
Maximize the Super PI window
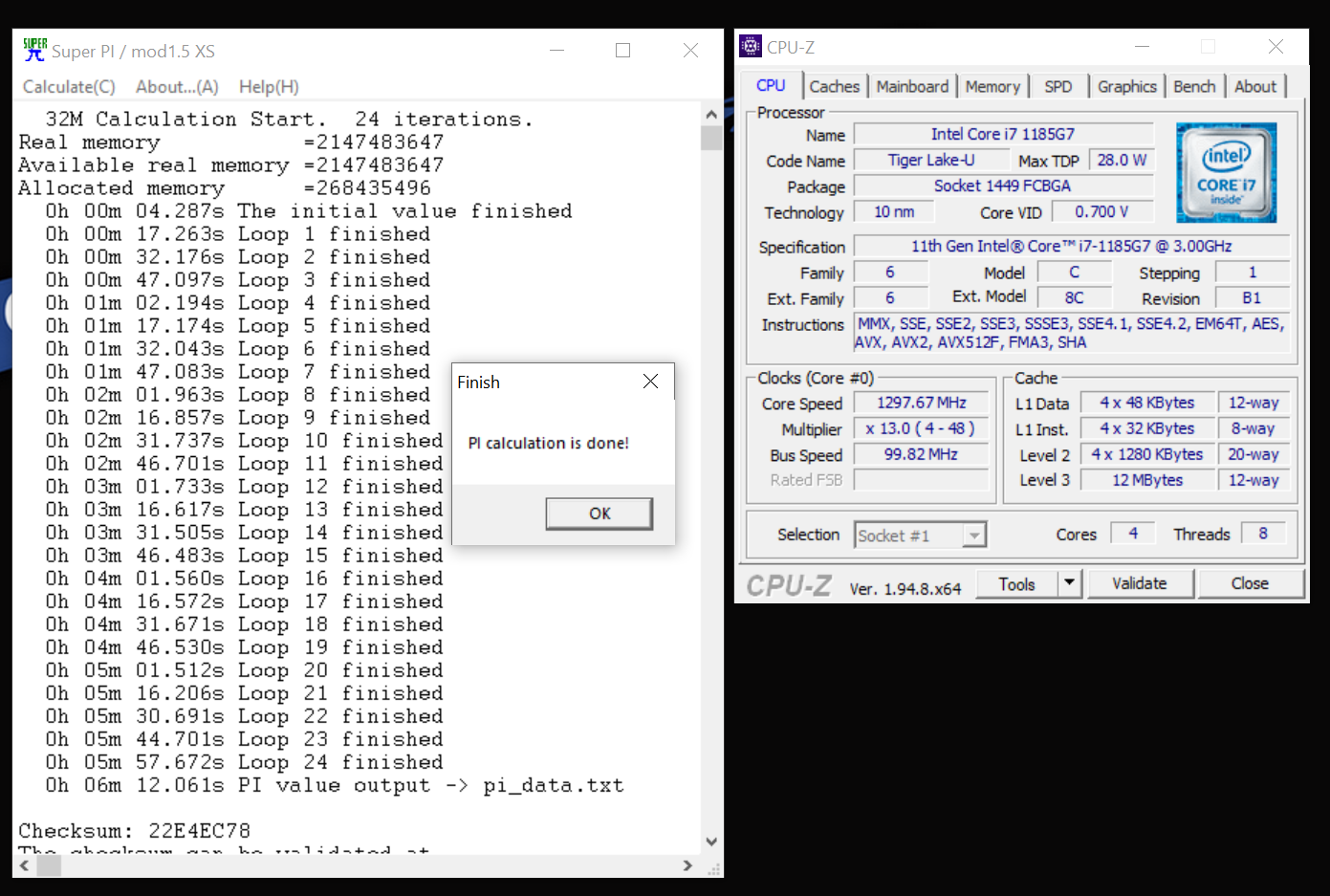point(622,51)
